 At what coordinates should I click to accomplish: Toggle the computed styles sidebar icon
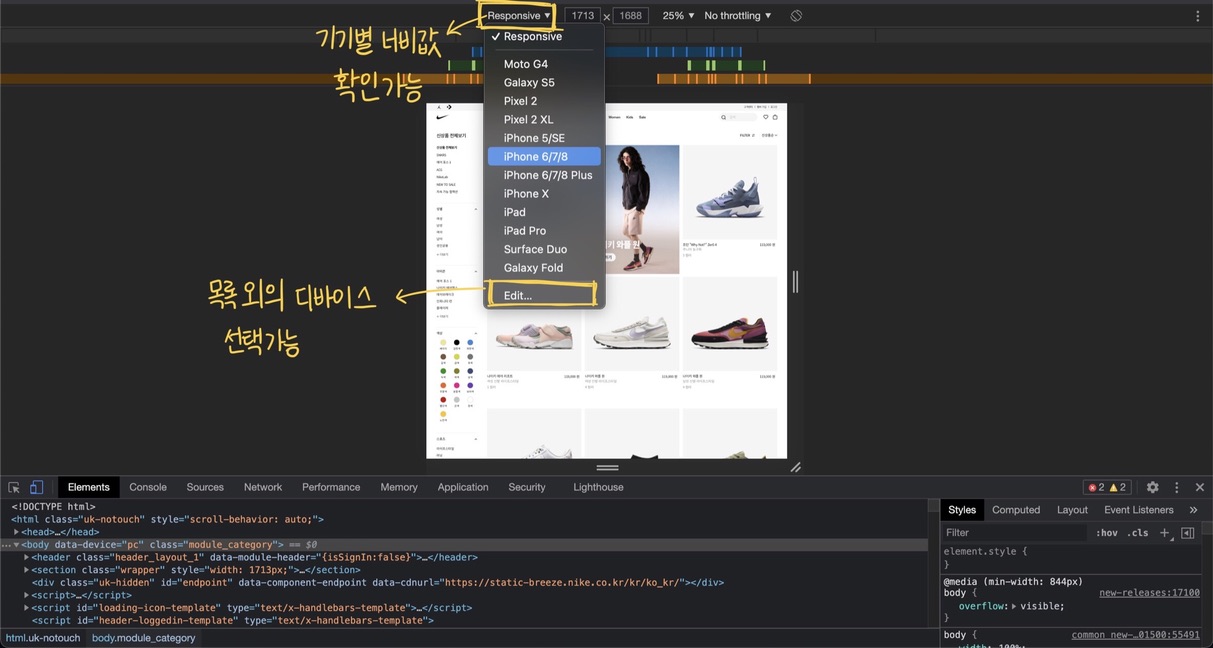coord(1188,533)
